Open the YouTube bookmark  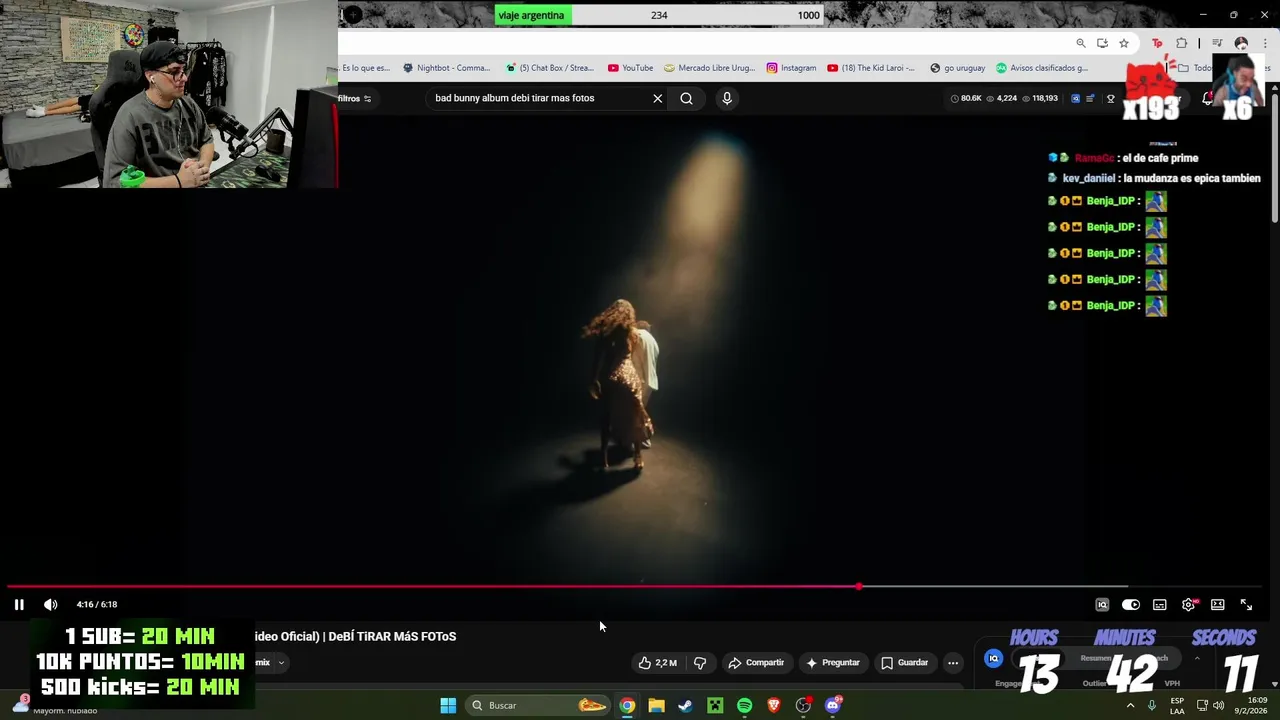click(631, 68)
